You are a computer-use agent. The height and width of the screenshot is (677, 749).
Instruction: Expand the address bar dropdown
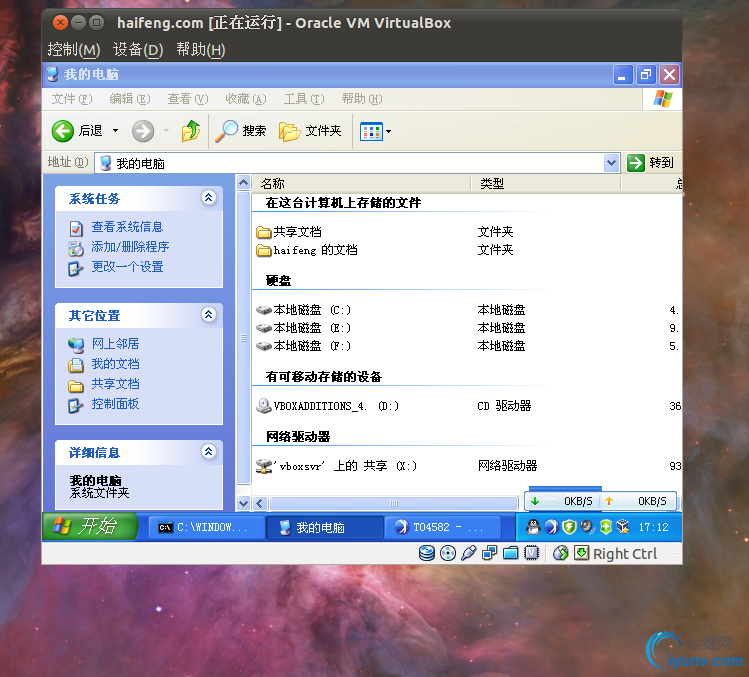point(611,163)
